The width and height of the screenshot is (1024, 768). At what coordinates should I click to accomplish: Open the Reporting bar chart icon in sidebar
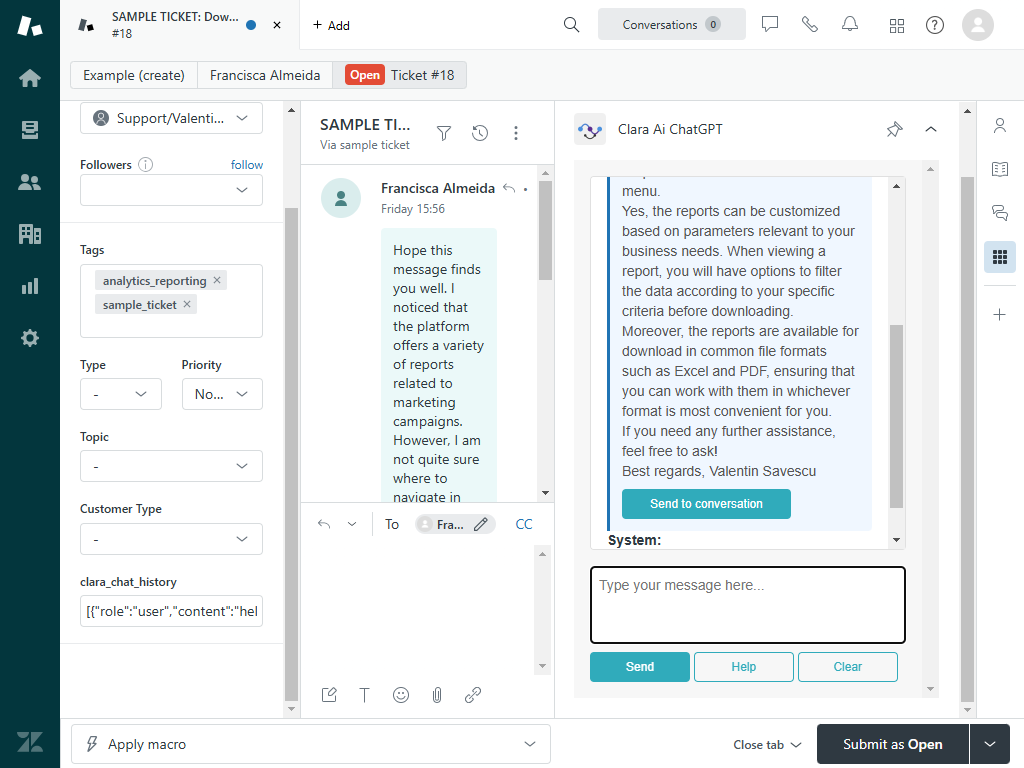[30, 286]
